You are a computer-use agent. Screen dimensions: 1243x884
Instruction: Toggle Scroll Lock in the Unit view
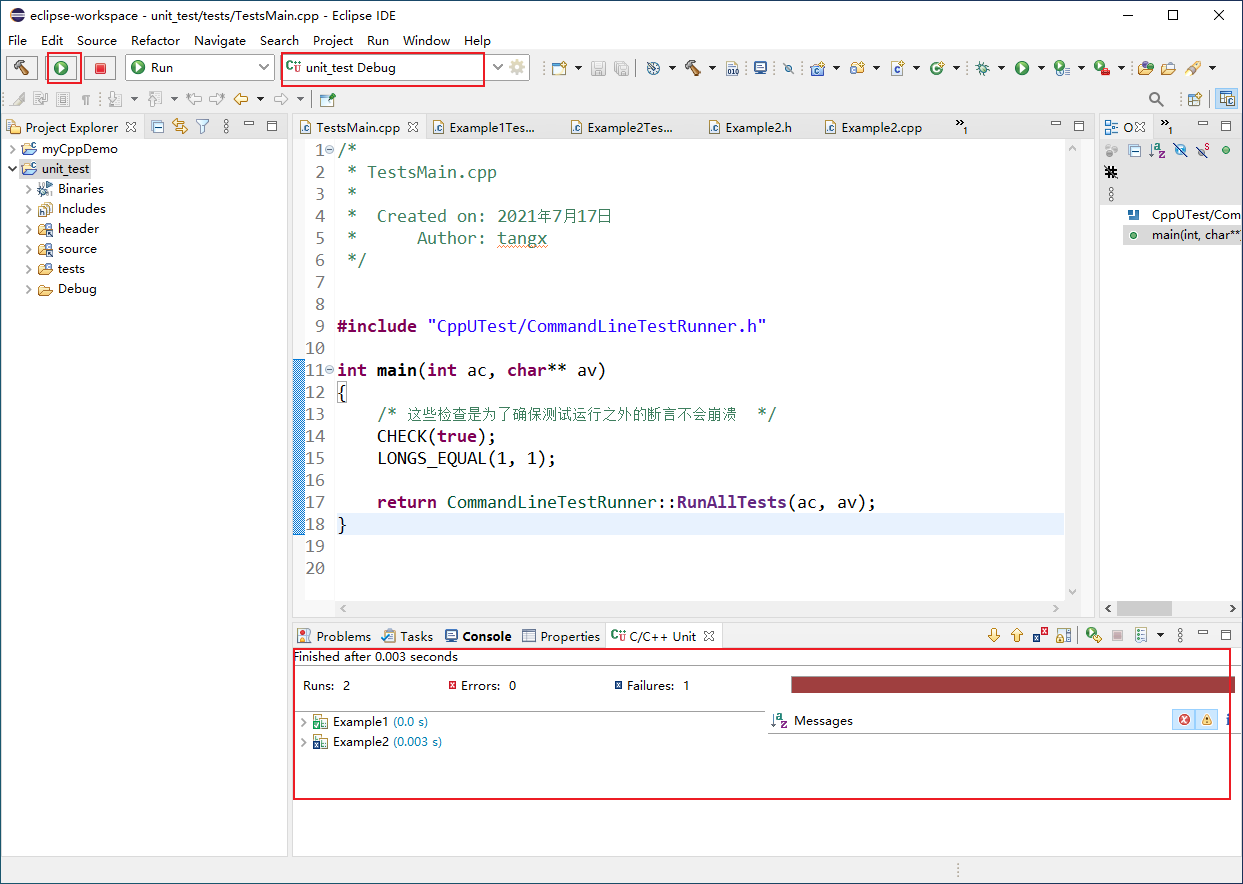1064,636
